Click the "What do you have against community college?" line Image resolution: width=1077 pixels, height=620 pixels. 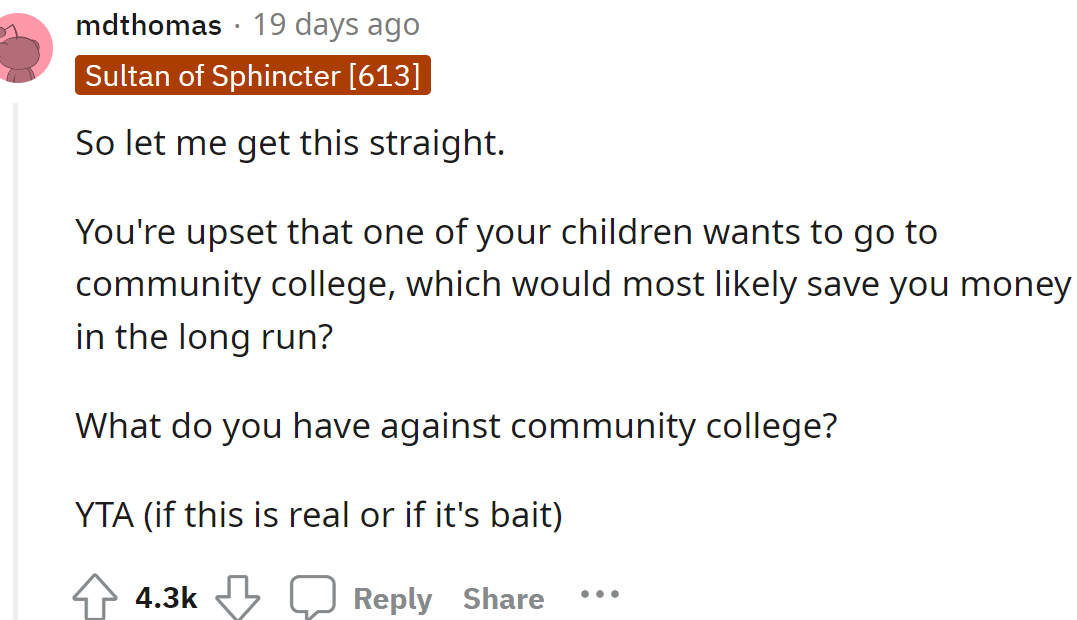tap(456, 427)
